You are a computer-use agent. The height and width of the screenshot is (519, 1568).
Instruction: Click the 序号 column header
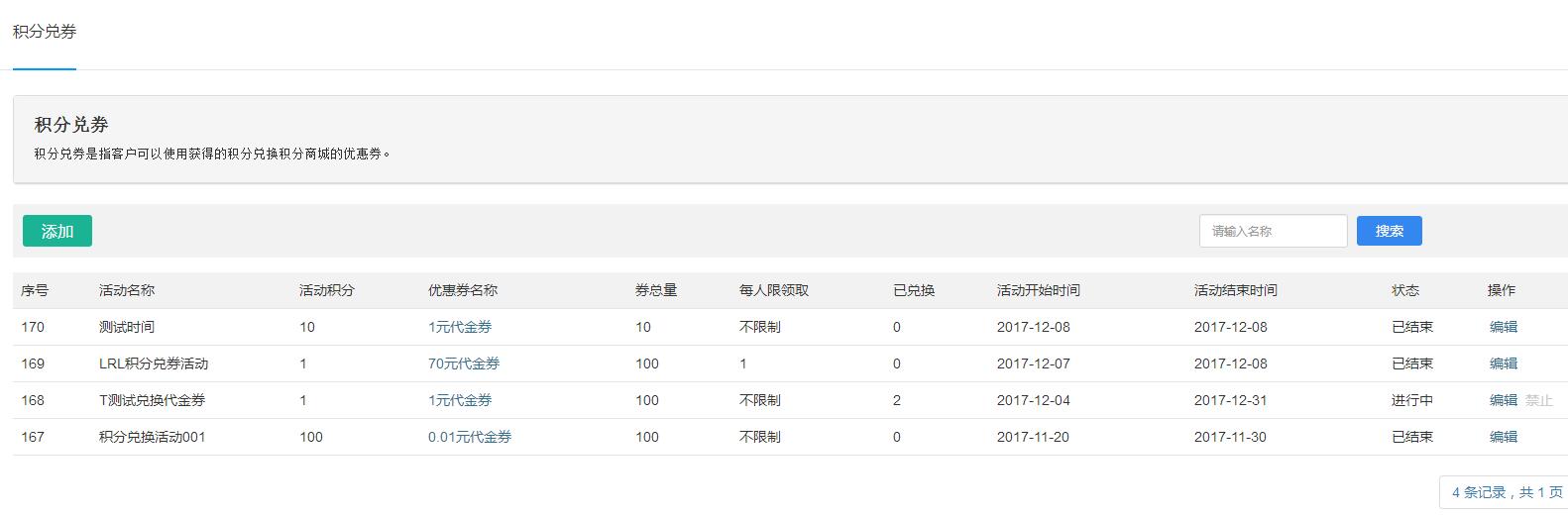(x=35, y=290)
